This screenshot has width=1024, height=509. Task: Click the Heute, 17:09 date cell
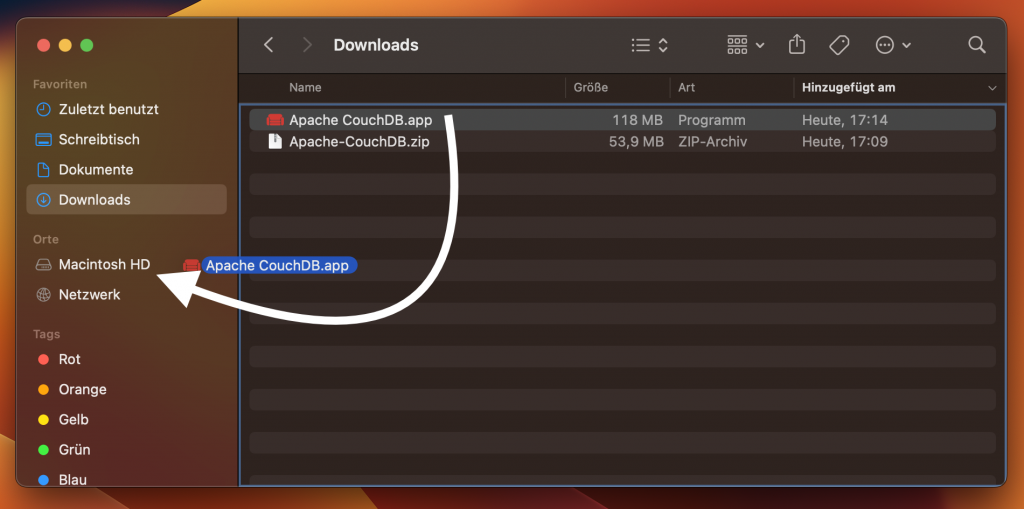pos(844,142)
